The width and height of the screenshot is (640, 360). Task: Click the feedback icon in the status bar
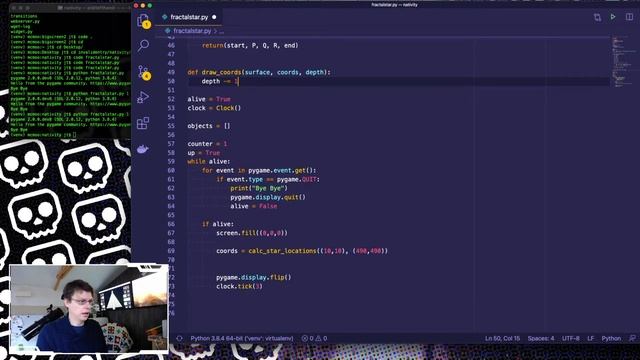coord(632,338)
